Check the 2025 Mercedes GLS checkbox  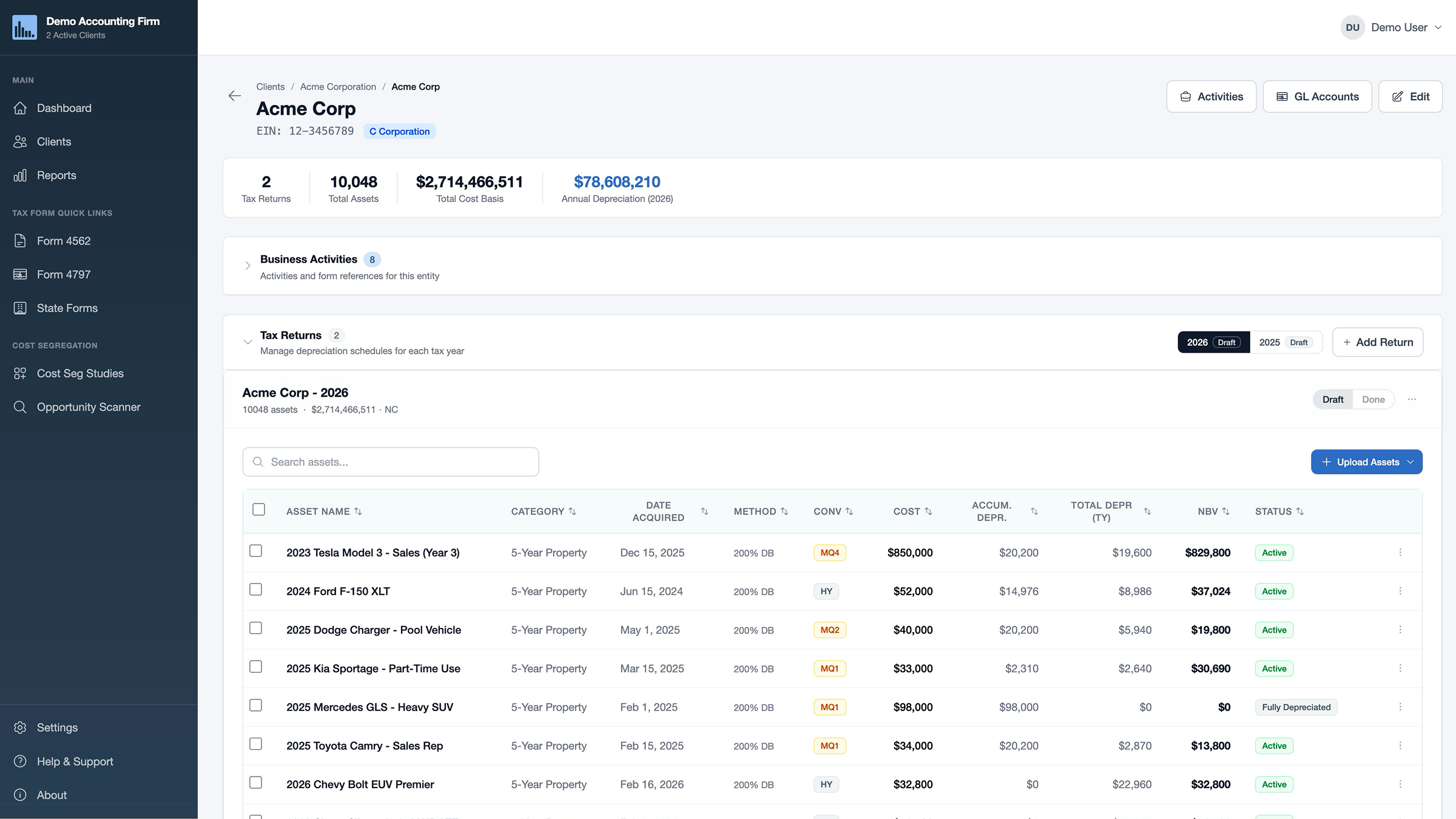(256, 705)
